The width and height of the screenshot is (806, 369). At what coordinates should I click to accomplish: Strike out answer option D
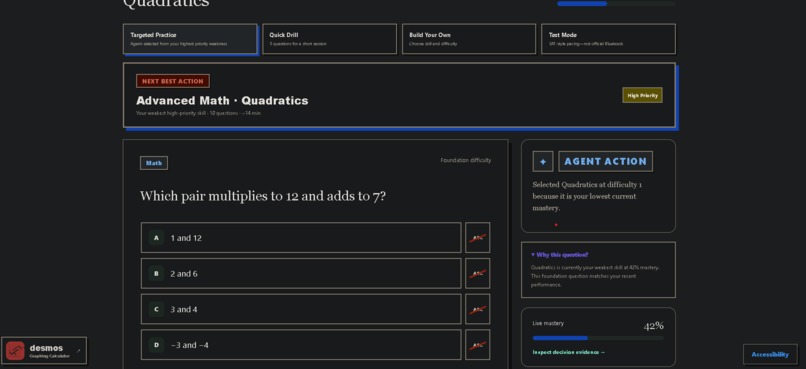pyautogui.click(x=478, y=345)
